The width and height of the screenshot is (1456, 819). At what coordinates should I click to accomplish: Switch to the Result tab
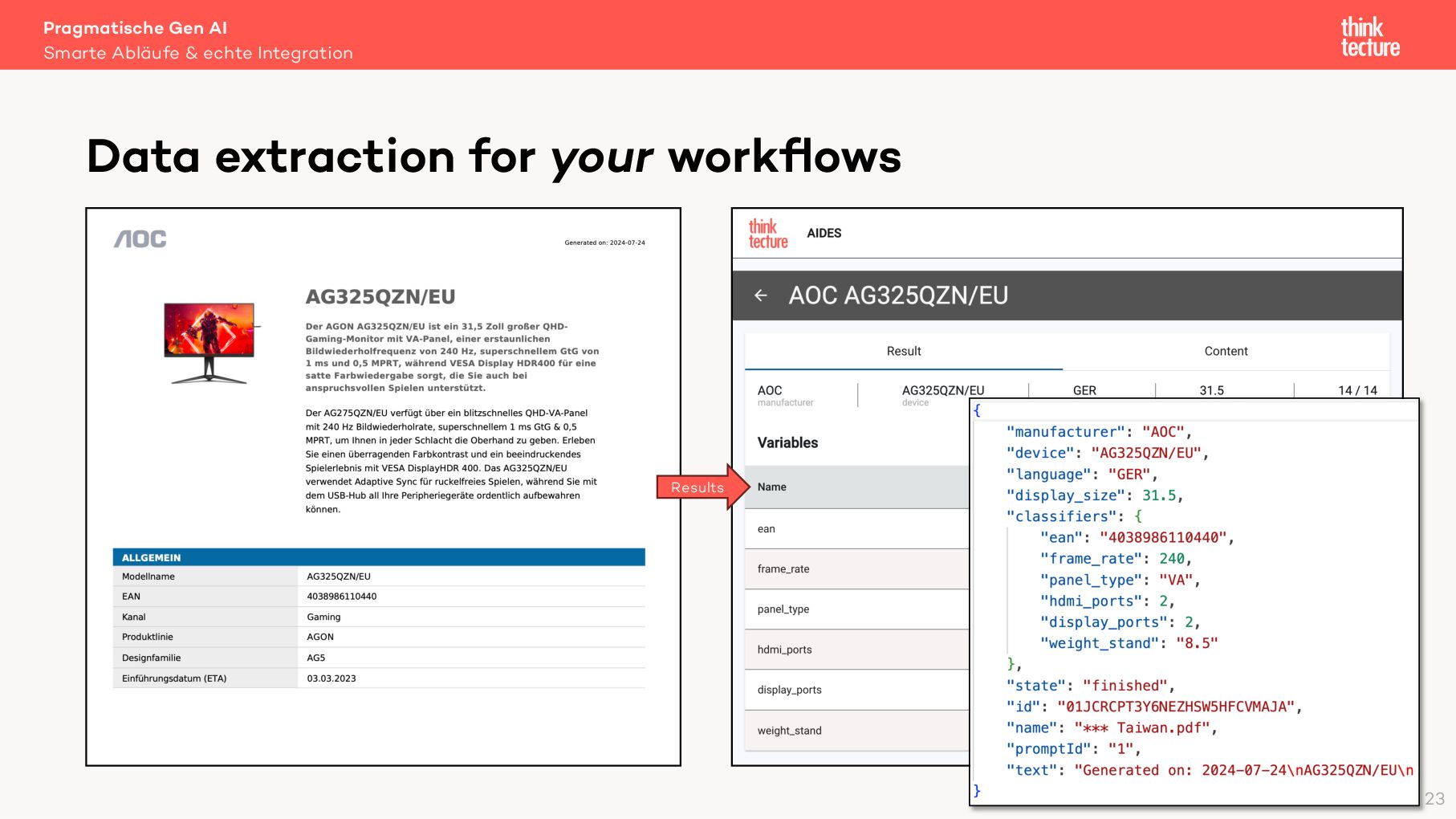click(x=904, y=351)
